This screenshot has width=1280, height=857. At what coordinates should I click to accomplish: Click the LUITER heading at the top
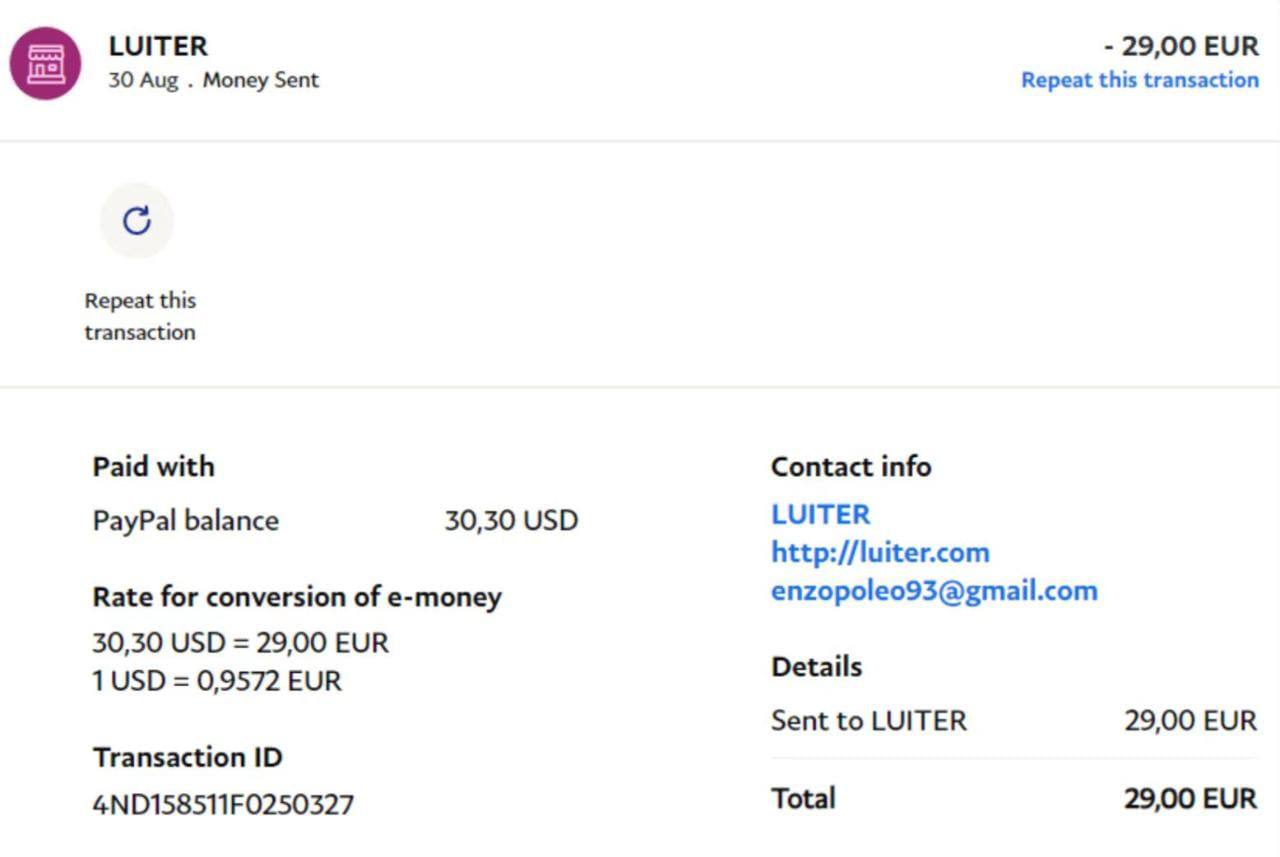(158, 46)
